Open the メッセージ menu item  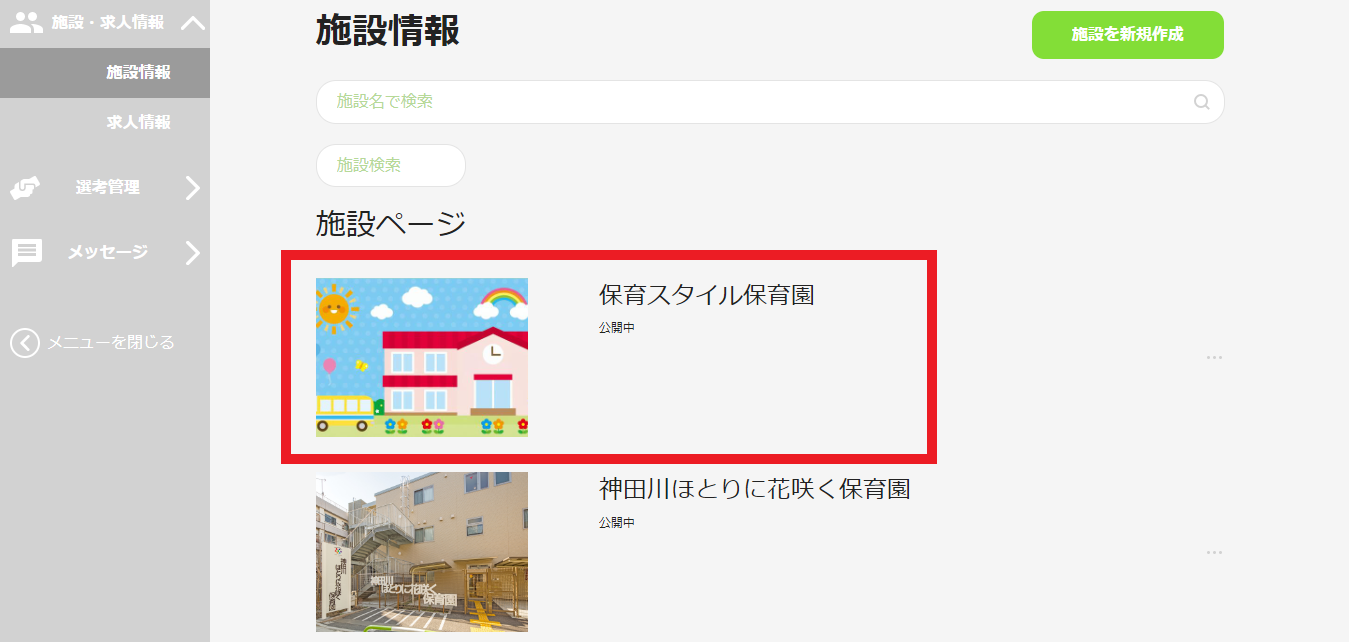107,252
